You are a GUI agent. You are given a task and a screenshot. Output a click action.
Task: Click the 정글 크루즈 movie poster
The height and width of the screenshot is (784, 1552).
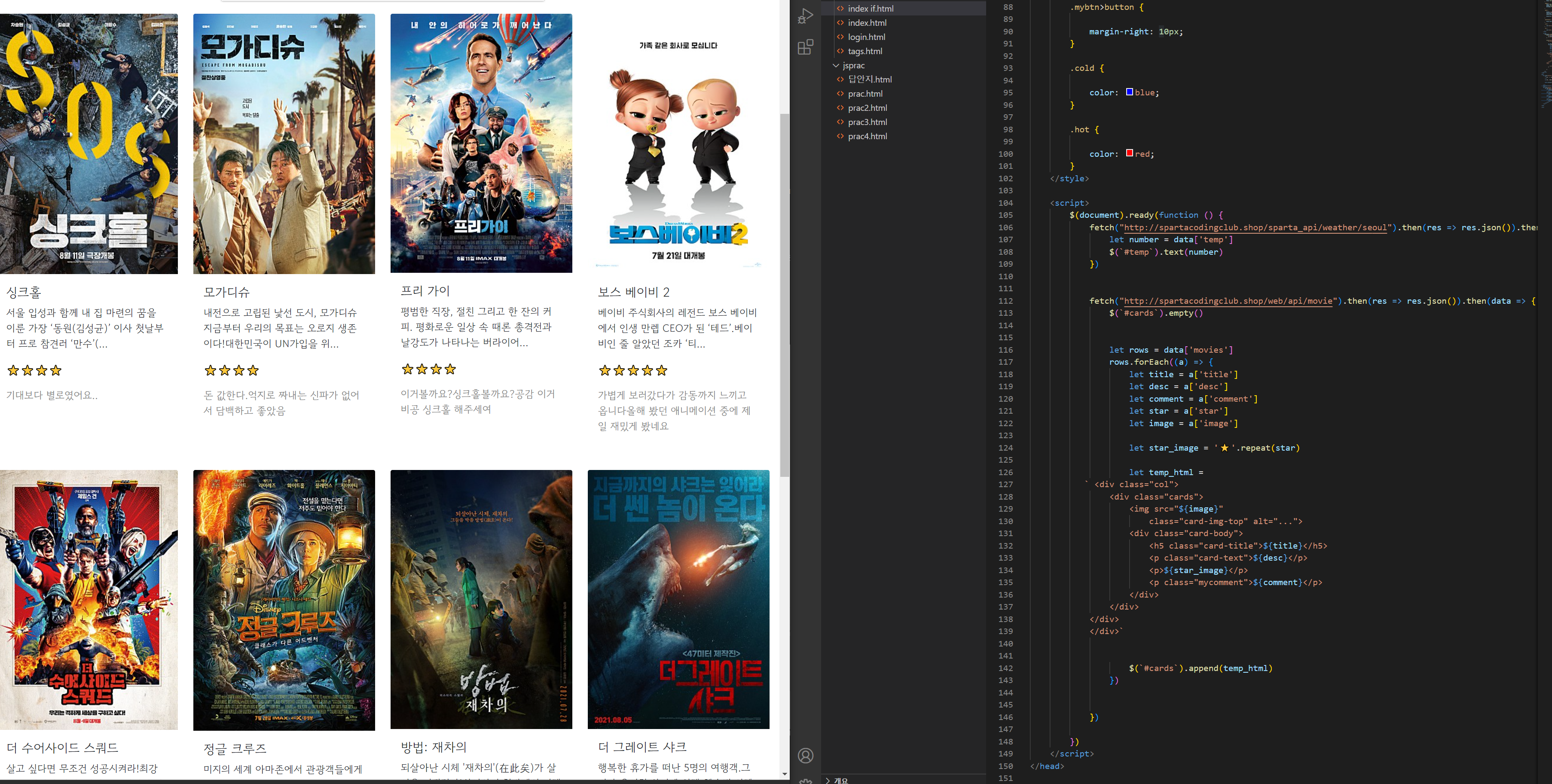coord(284,600)
